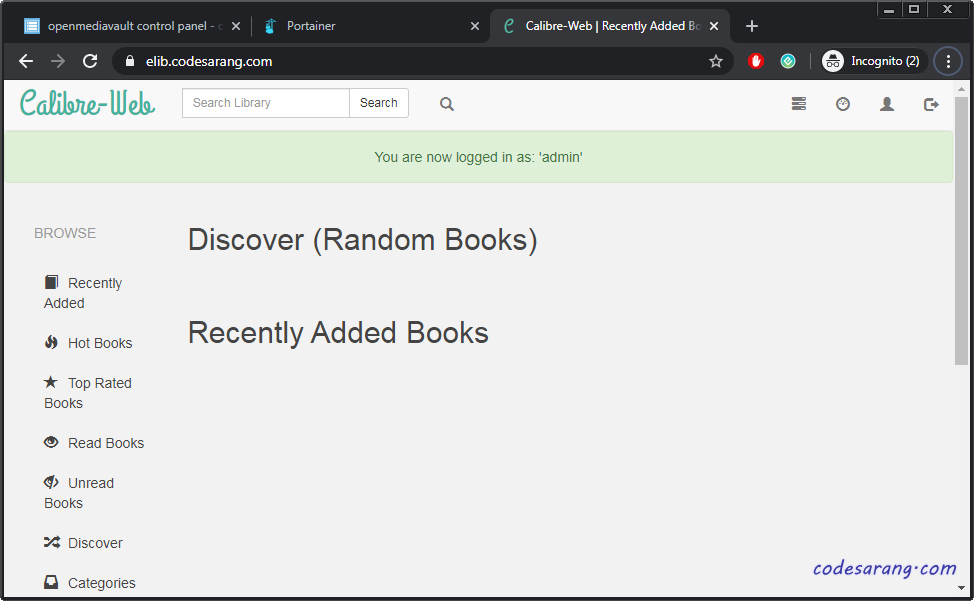Click the Read Books eye icon
The height and width of the screenshot is (601, 974).
(x=51, y=442)
